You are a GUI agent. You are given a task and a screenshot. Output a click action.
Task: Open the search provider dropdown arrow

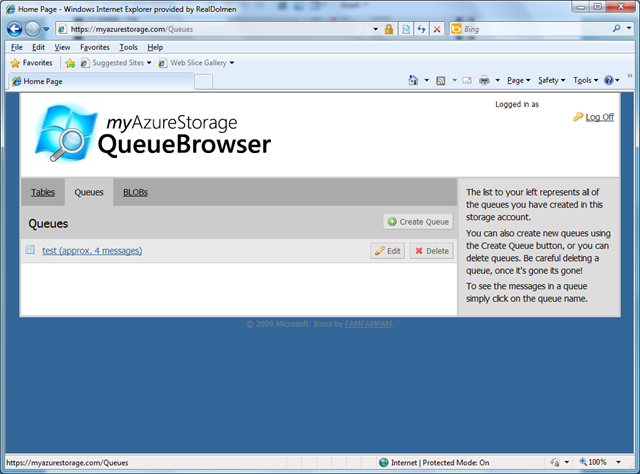click(629, 28)
